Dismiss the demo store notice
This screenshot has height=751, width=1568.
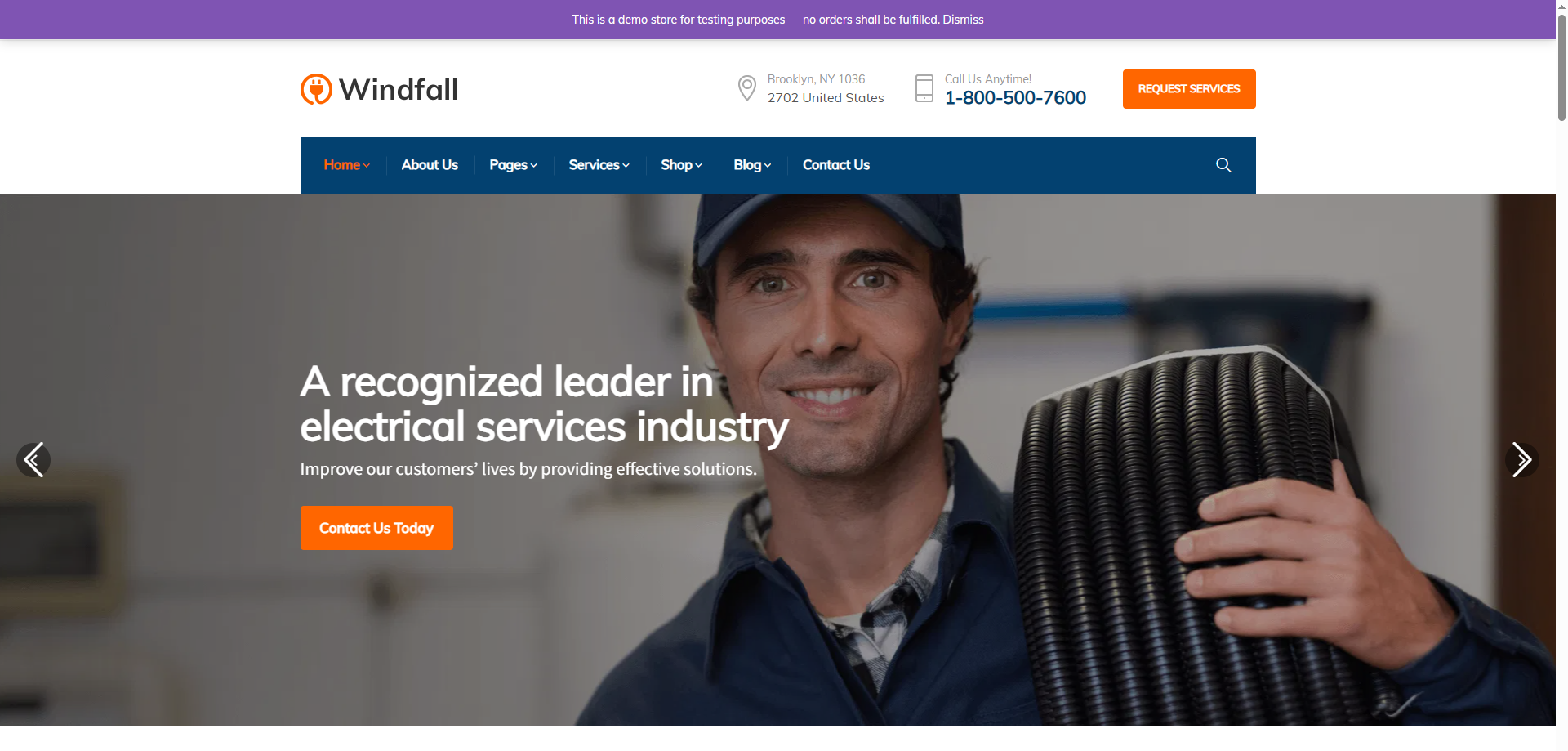click(963, 20)
